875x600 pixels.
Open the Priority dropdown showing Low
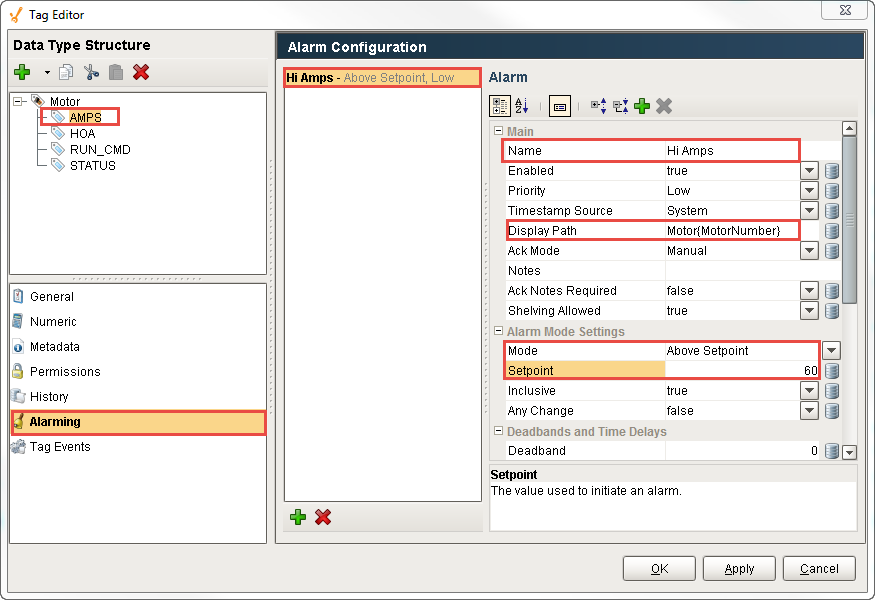(811, 190)
